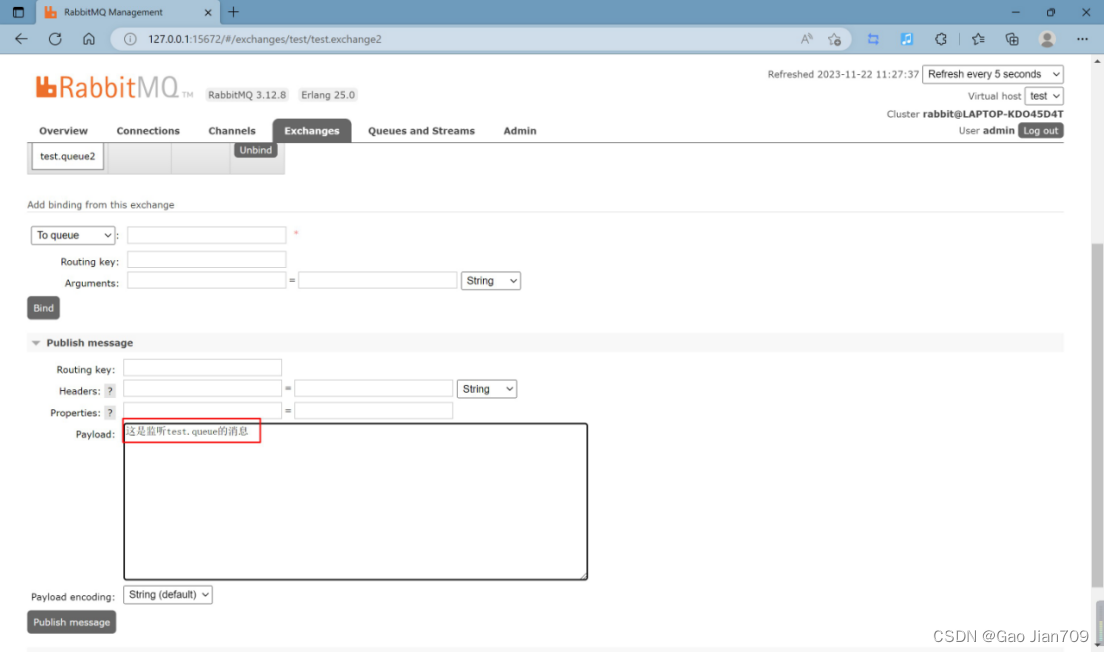Viewport: 1104px width, 652px height.
Task: Close the RabbitMQ Management tab
Action: [208, 13]
